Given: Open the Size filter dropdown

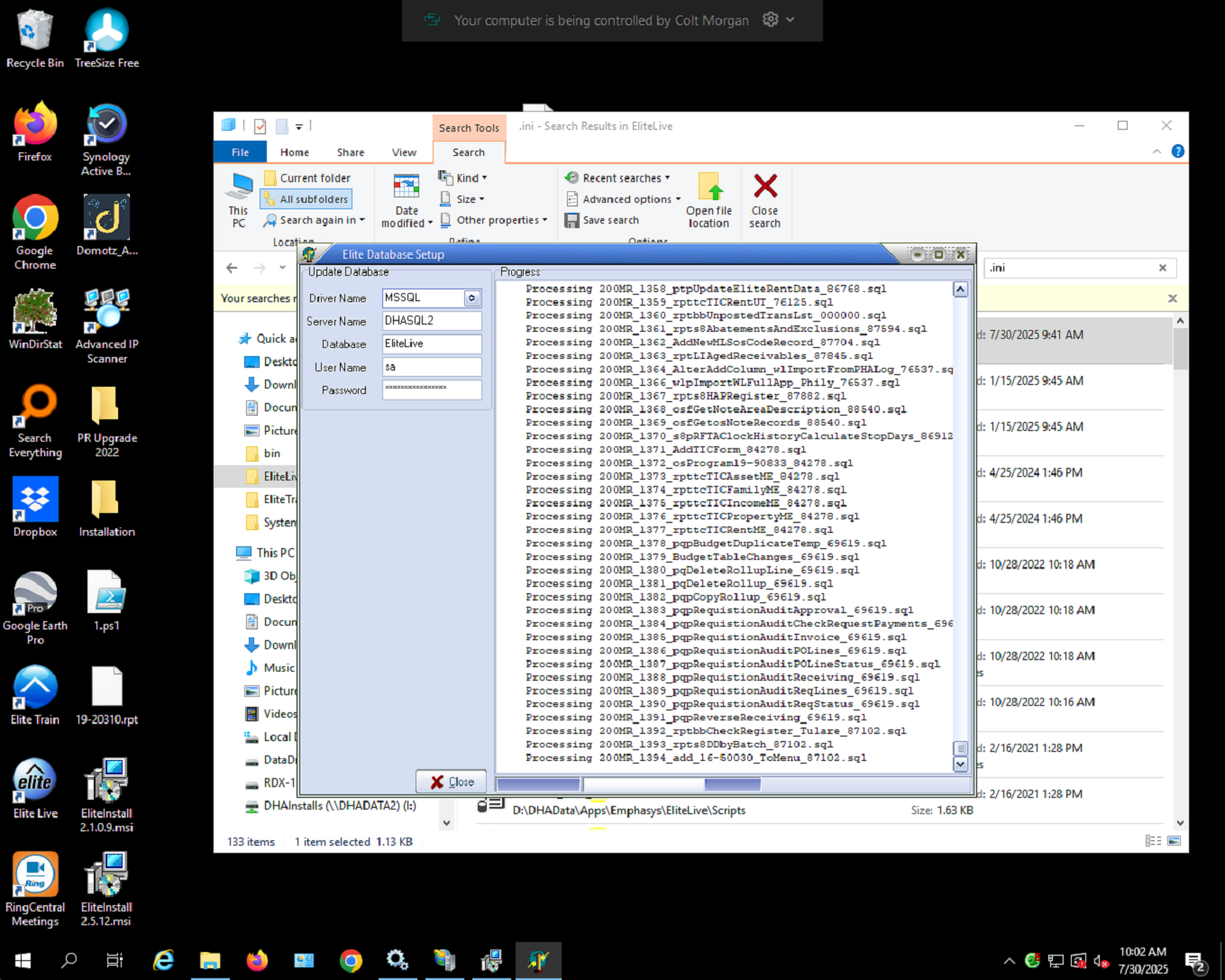Looking at the screenshot, I should click(x=462, y=199).
